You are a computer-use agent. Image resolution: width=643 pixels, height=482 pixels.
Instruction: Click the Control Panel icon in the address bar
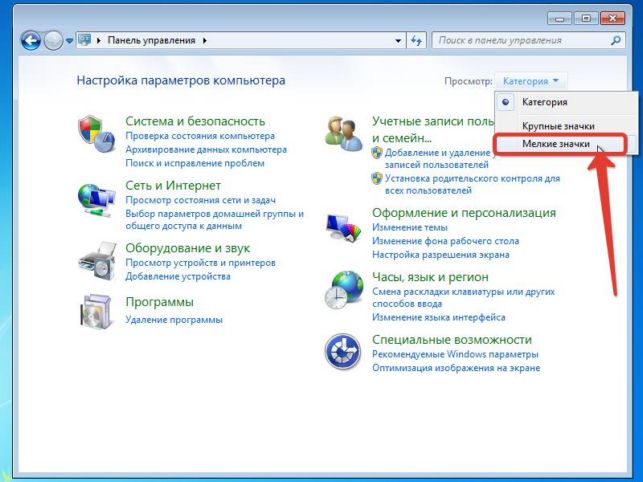click(85, 40)
